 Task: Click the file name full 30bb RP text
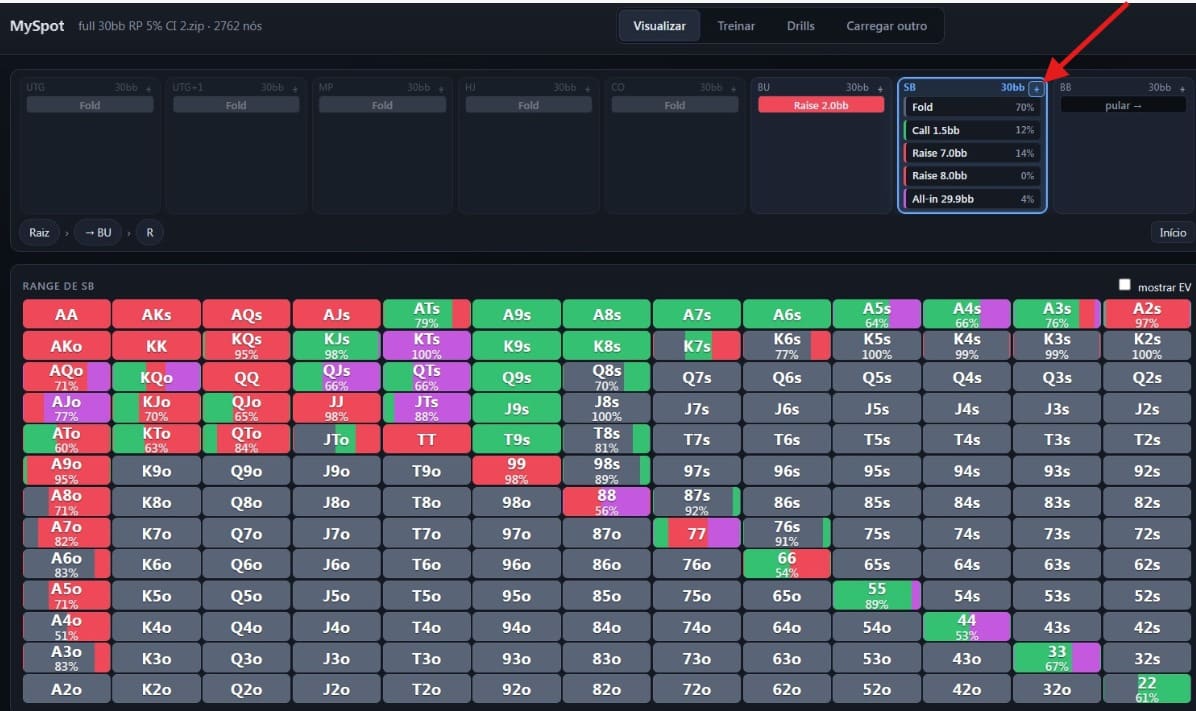click(169, 26)
